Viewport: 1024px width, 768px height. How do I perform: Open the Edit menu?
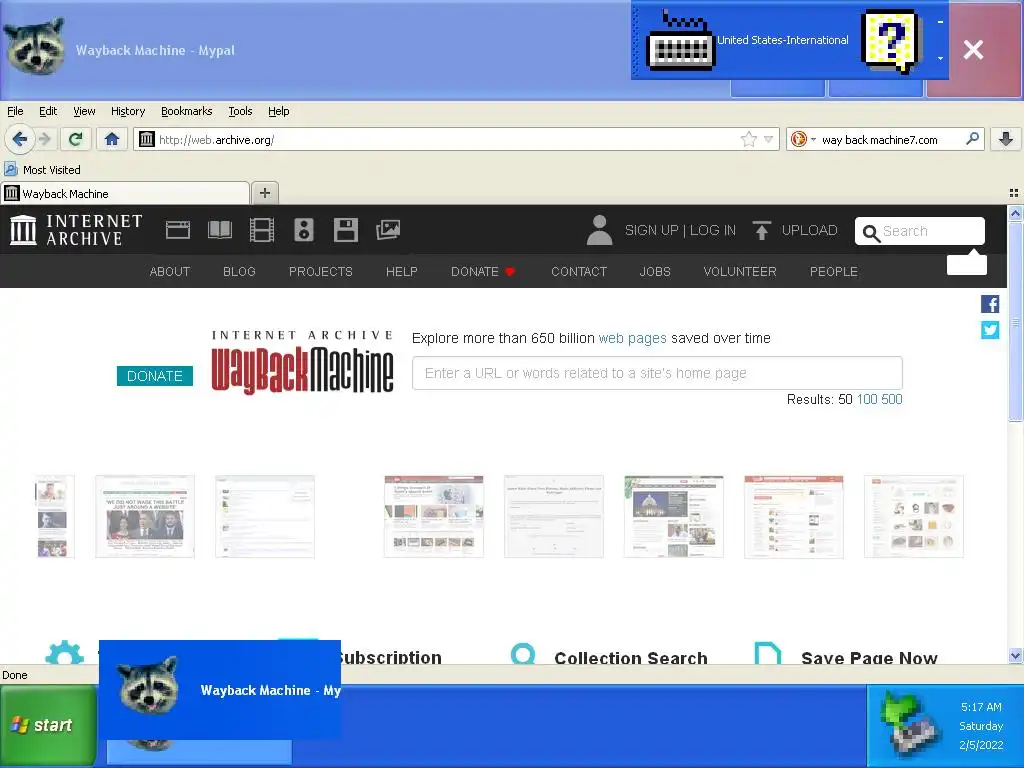48,111
